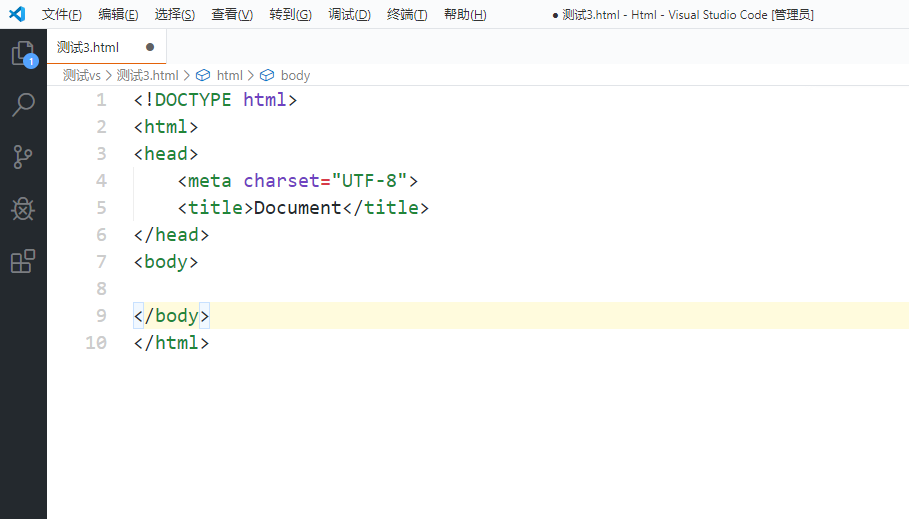Place cursor in <!DOCTYPE html> line

(x=215, y=100)
